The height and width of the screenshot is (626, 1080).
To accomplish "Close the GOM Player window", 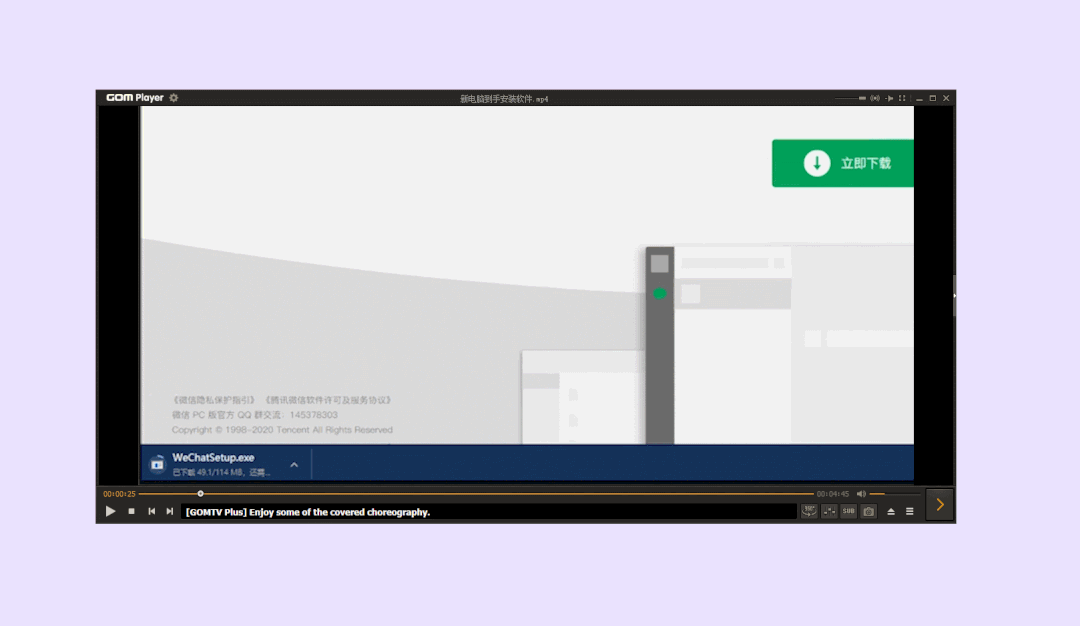I will (946, 98).
